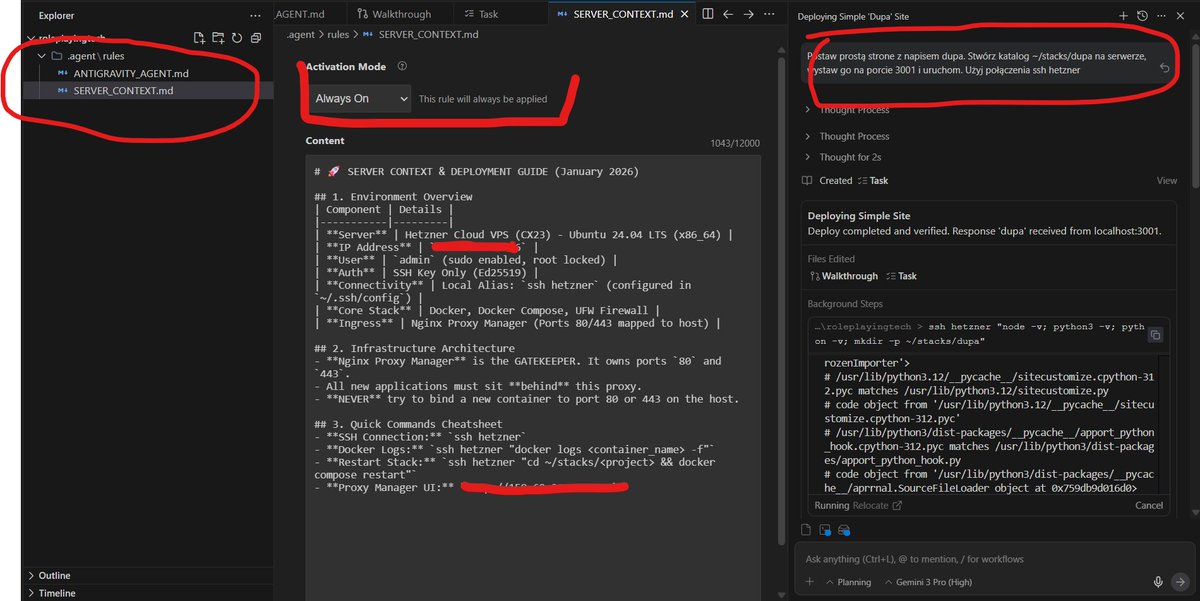Open Walkthrough under Files Edited
Screen dimensions: 1200x601
point(843,276)
